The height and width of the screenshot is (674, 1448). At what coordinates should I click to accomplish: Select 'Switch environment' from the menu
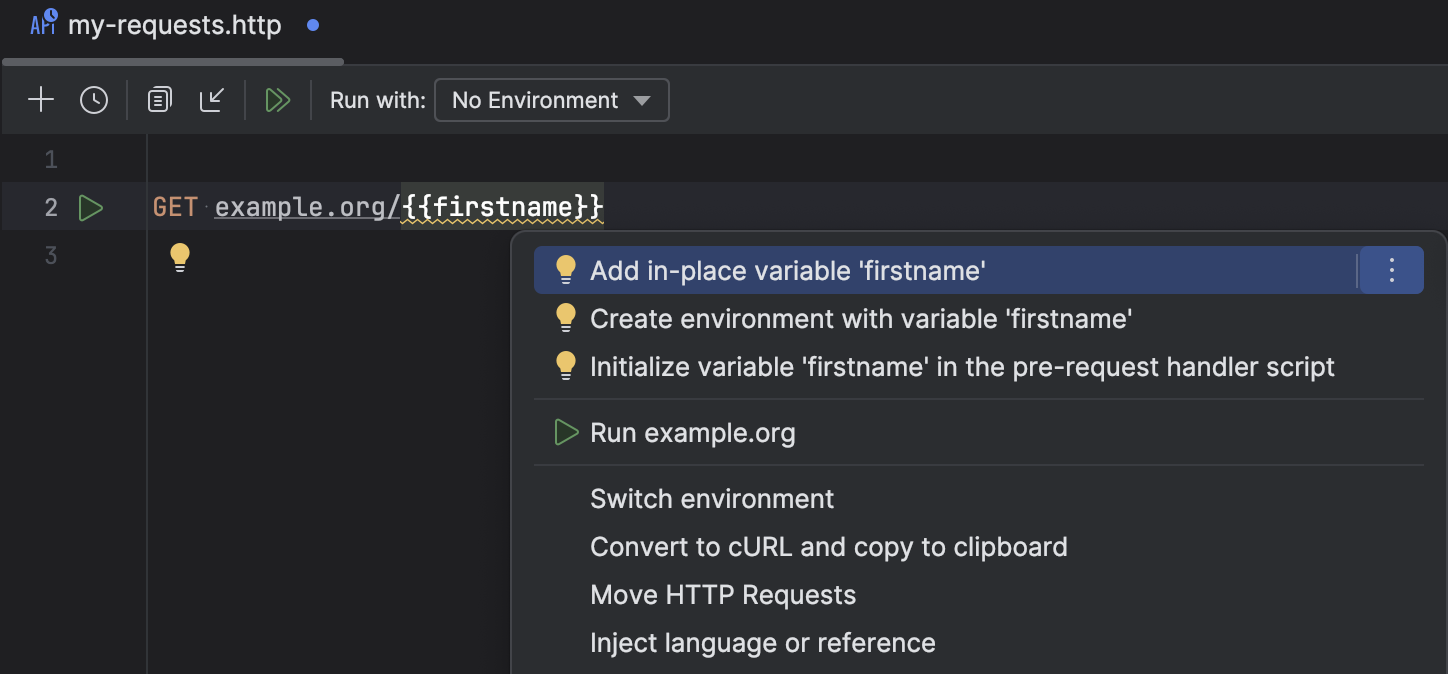coord(712,498)
